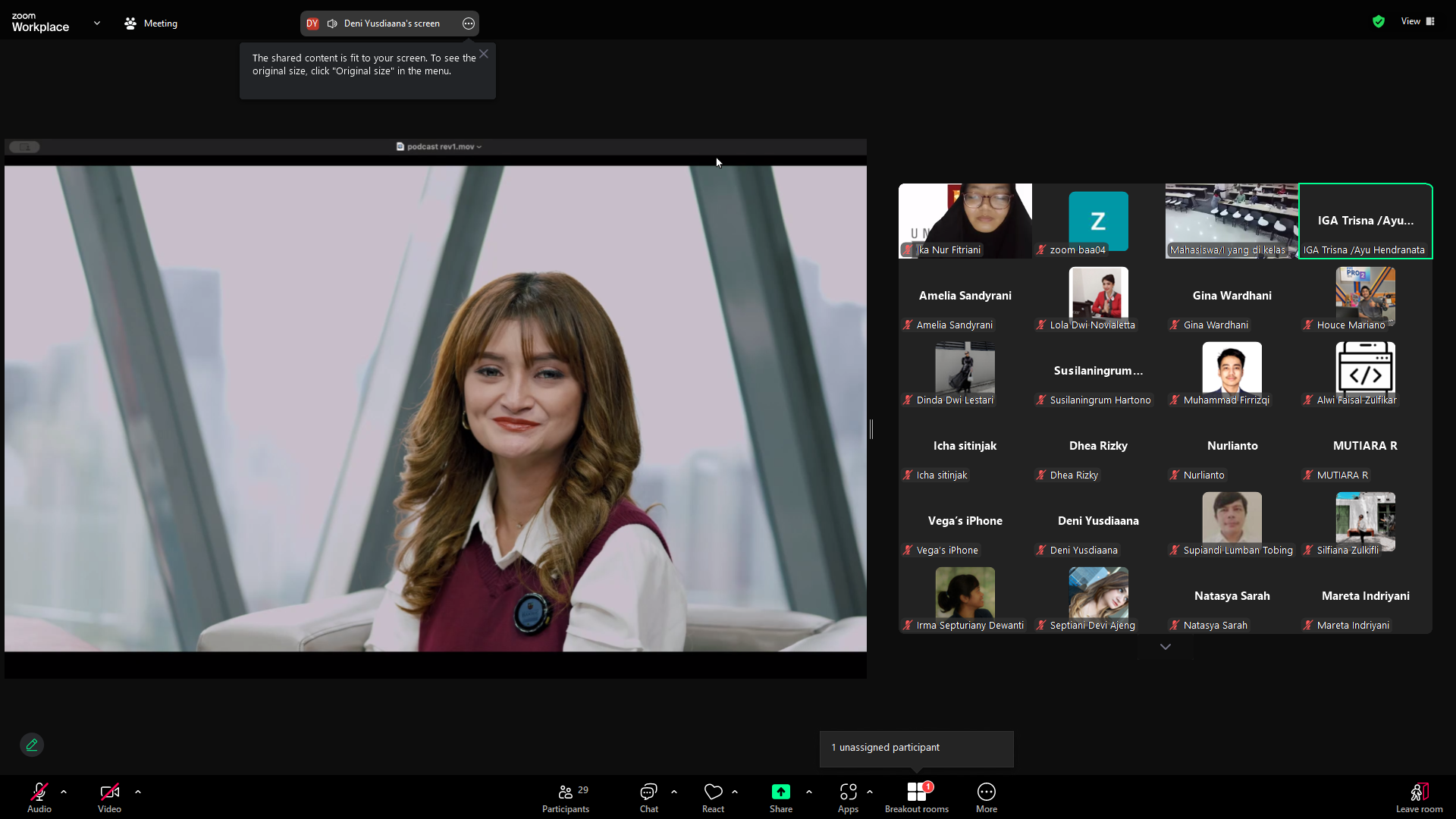Click the view-mode pill in shared window titlebar
The width and height of the screenshot is (1456, 819).
click(25, 147)
